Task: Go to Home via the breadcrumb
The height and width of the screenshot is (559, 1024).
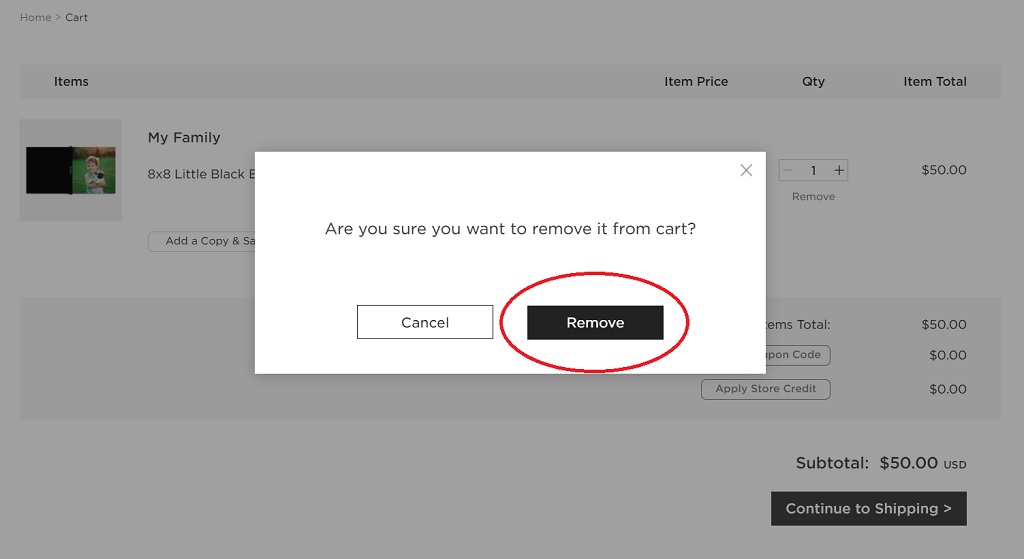Action: (x=35, y=18)
